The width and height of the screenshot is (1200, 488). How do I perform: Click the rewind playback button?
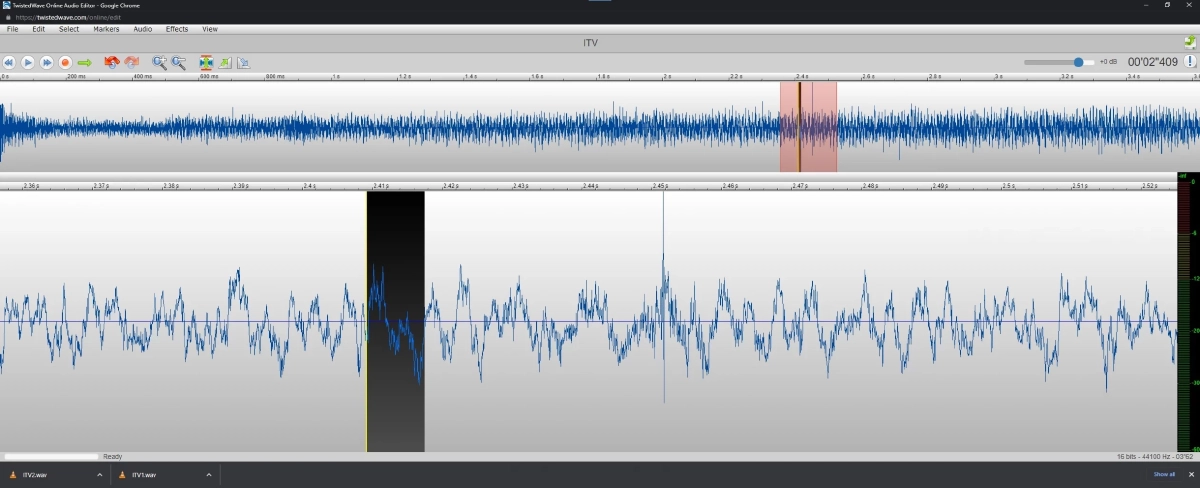[9, 62]
